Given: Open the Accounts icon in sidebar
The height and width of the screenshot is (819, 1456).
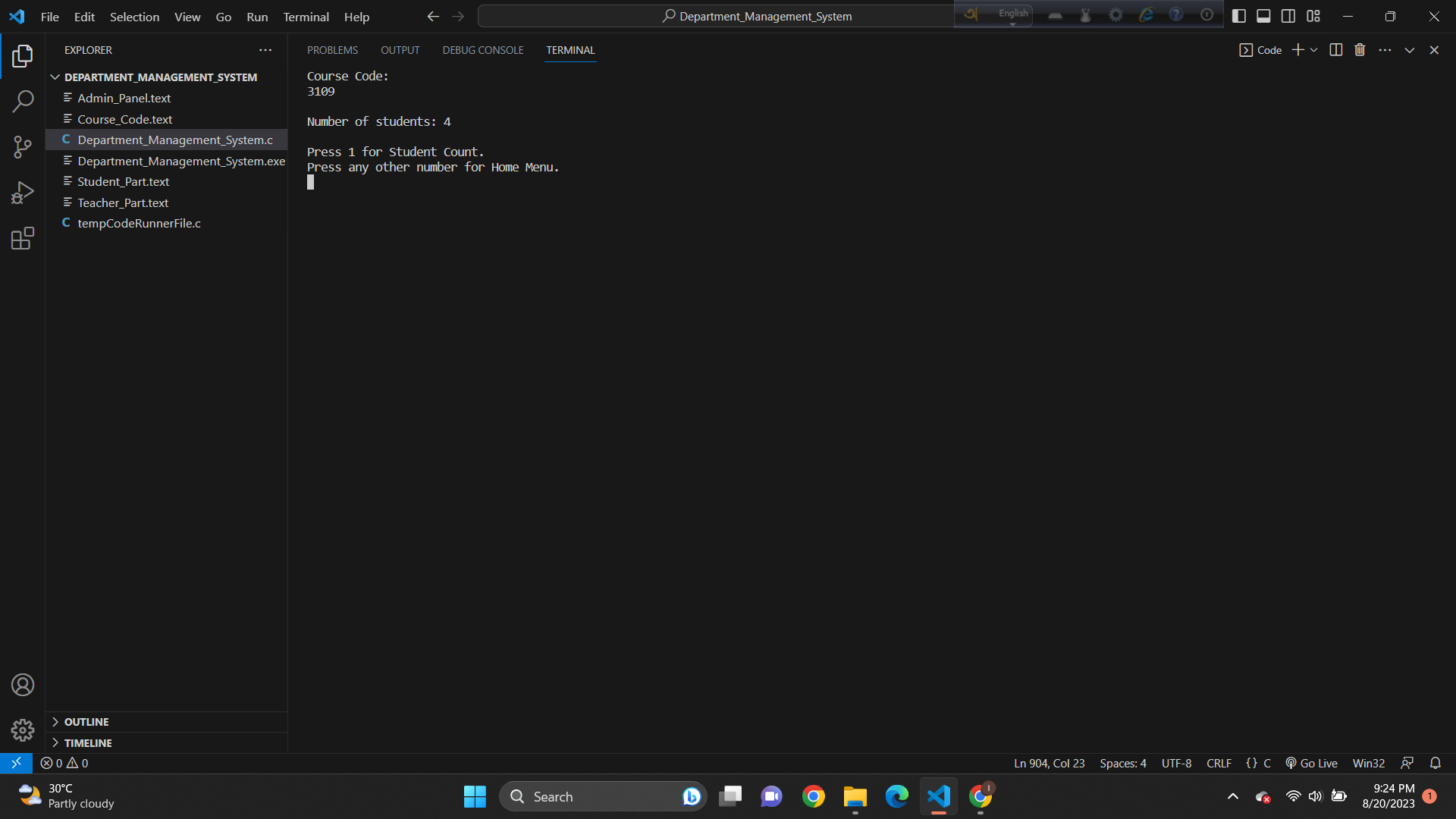Looking at the screenshot, I should pos(22,684).
